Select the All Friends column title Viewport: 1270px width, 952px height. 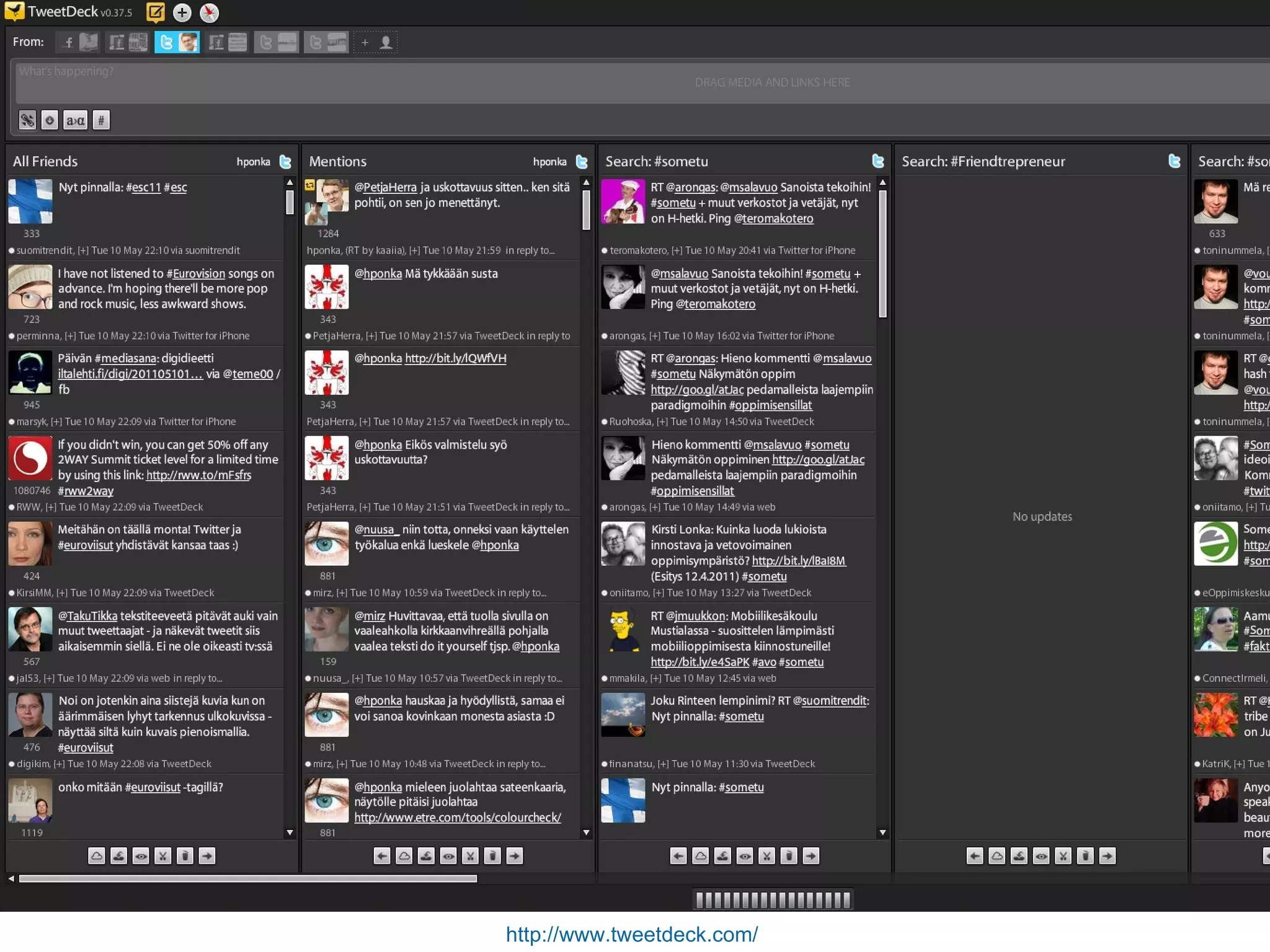click(x=45, y=161)
